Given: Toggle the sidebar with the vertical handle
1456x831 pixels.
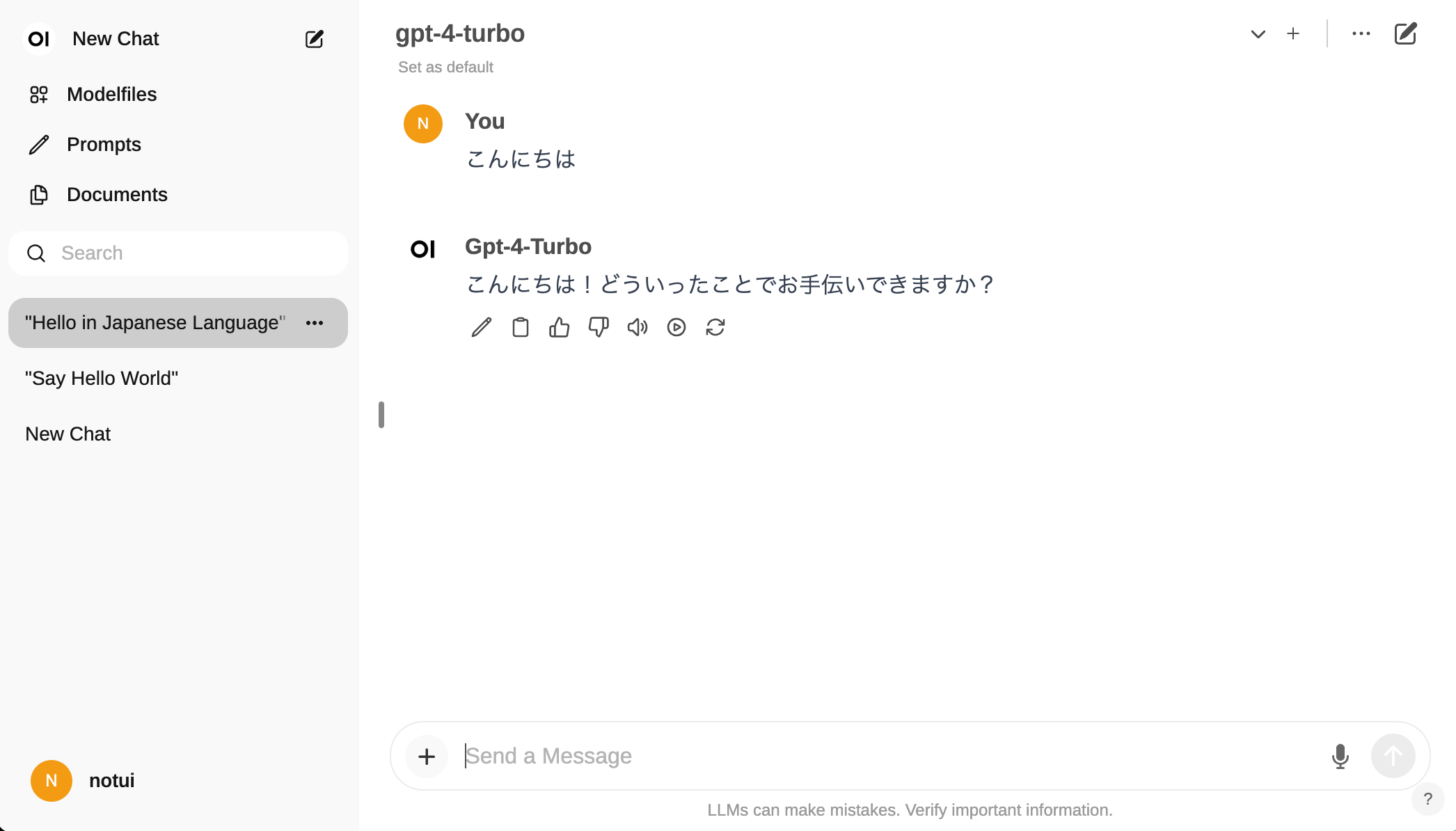Looking at the screenshot, I should click(381, 415).
